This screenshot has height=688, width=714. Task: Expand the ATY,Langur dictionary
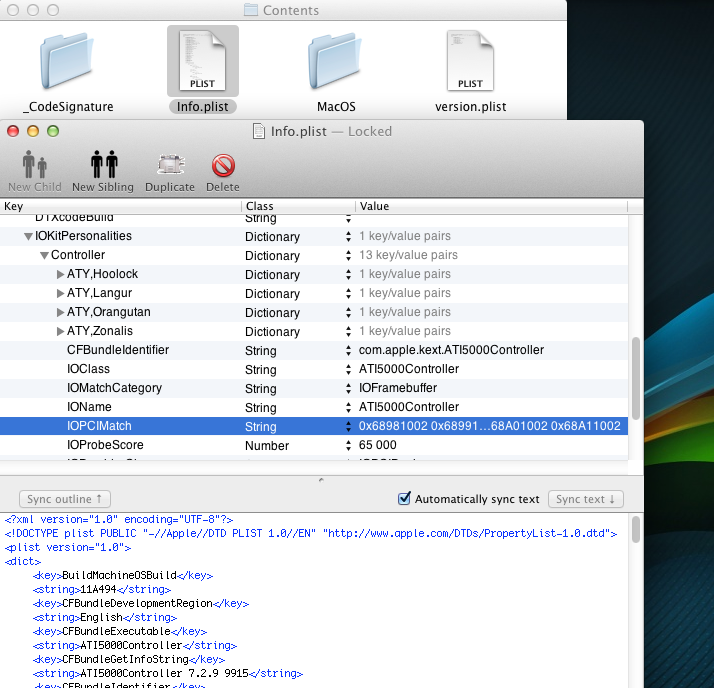(x=60, y=293)
